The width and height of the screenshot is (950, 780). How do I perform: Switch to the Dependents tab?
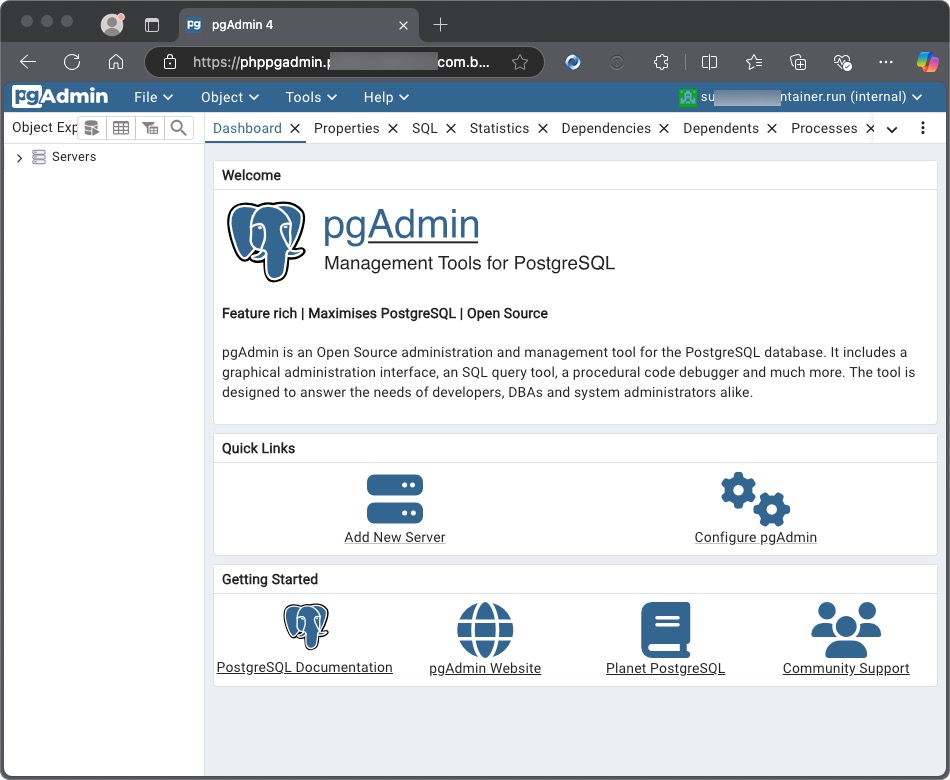click(720, 128)
